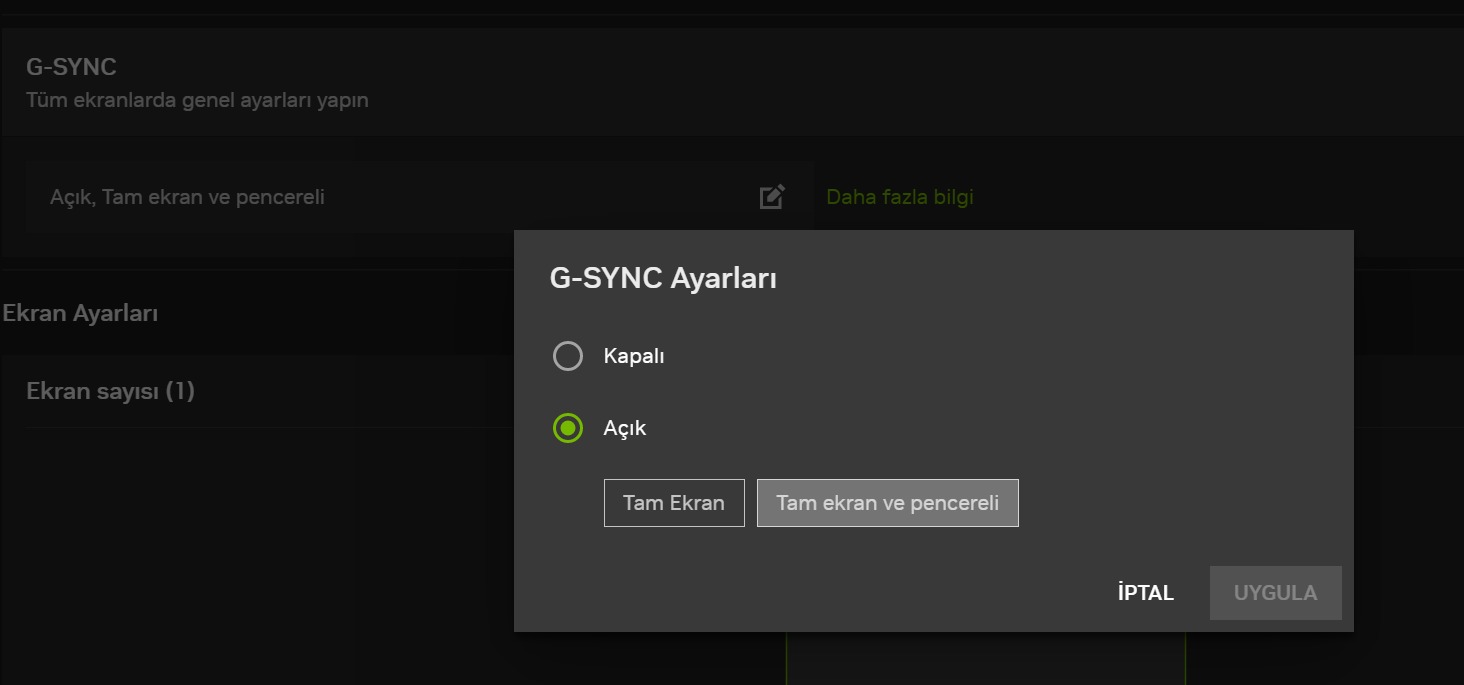Click the Açık label text
The width and height of the screenshot is (1464, 685).
point(625,429)
